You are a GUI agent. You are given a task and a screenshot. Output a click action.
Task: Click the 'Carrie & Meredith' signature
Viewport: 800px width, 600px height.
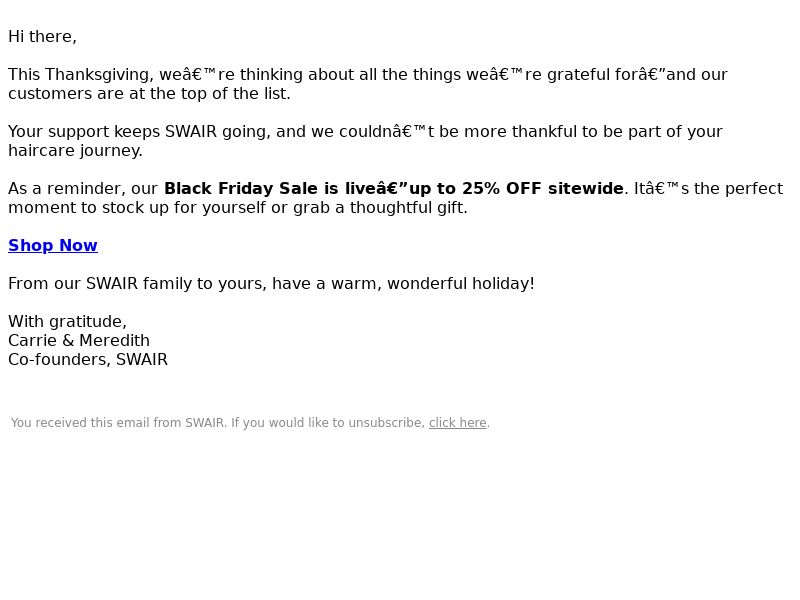(x=79, y=341)
